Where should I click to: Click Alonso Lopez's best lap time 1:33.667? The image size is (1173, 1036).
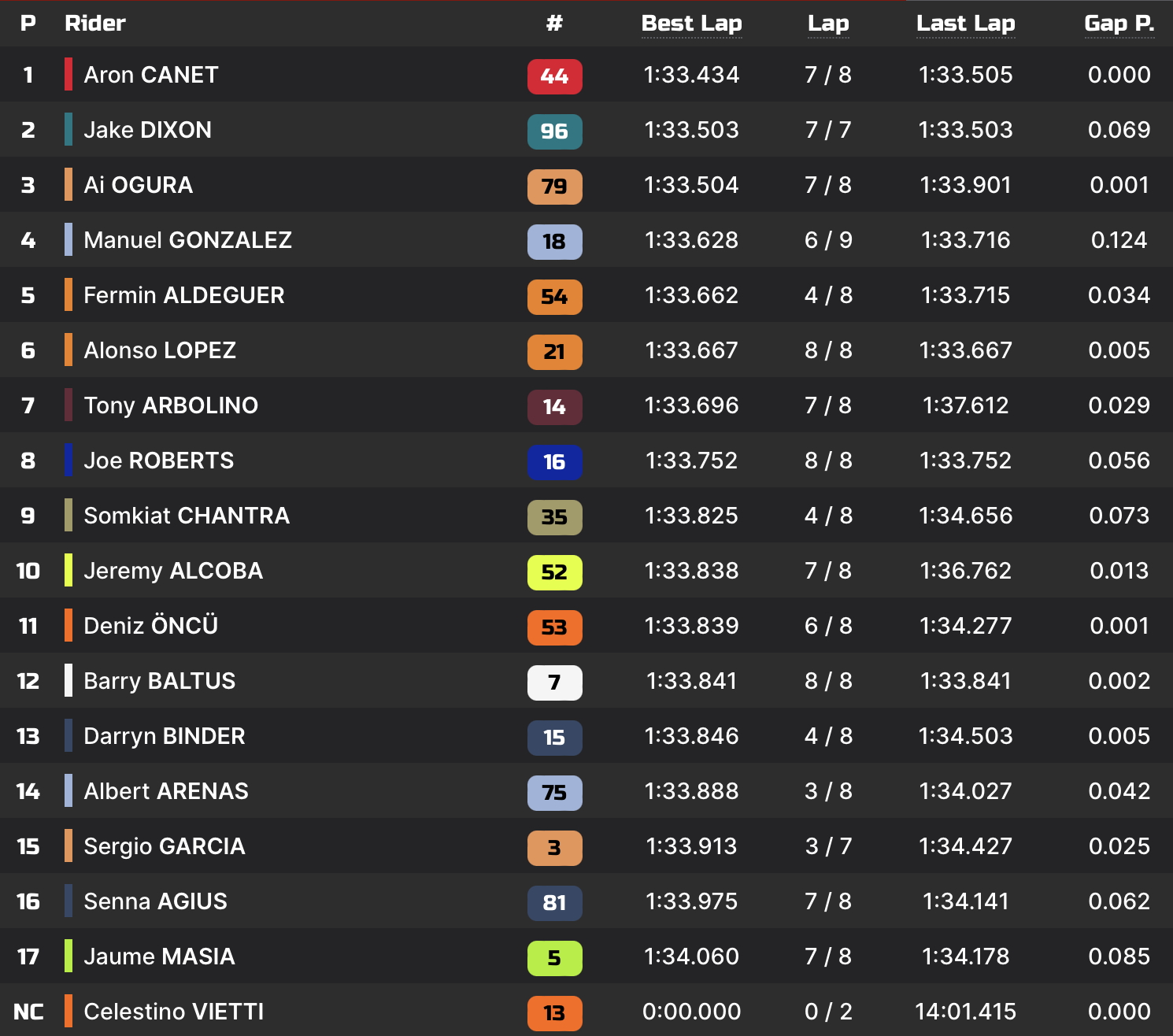click(x=691, y=350)
